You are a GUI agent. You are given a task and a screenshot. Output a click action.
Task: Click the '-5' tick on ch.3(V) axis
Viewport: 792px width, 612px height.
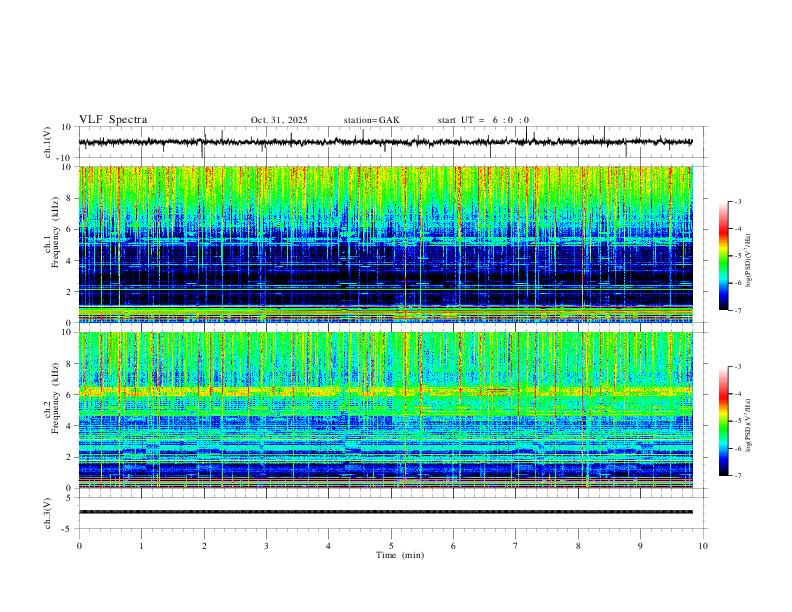pyautogui.click(x=68, y=529)
